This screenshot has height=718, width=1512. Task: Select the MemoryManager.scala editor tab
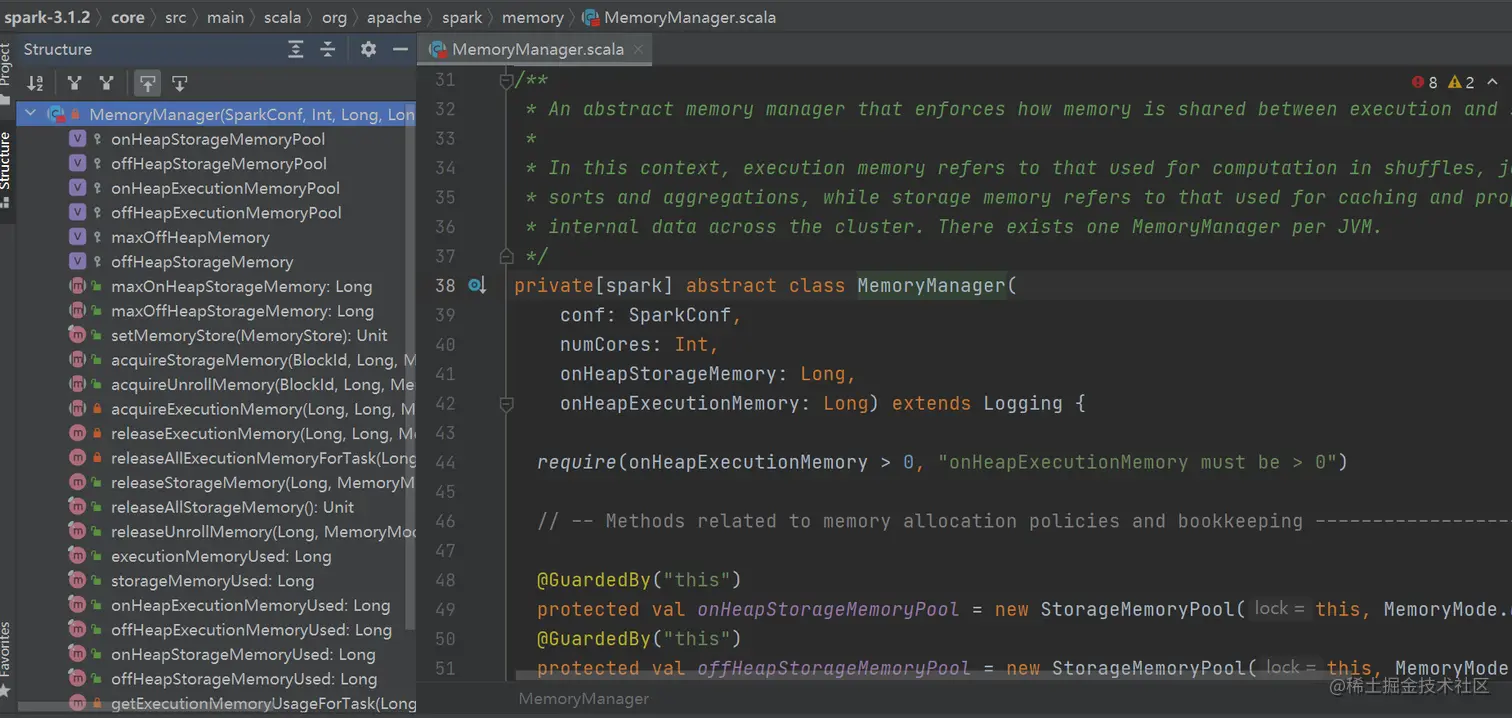tap(537, 49)
